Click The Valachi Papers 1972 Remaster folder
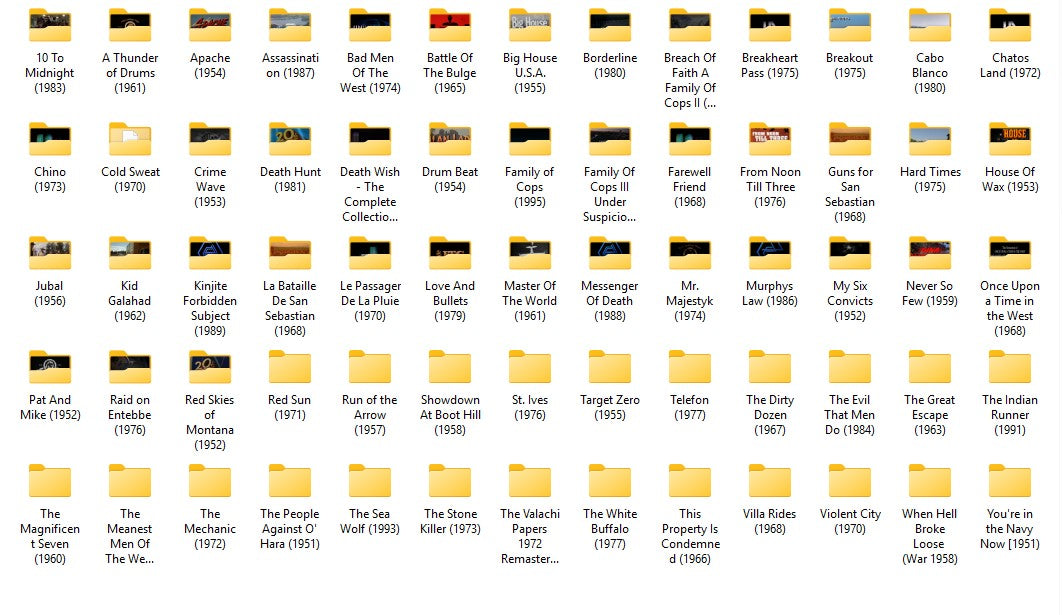The image size is (1062, 615). coord(530,481)
